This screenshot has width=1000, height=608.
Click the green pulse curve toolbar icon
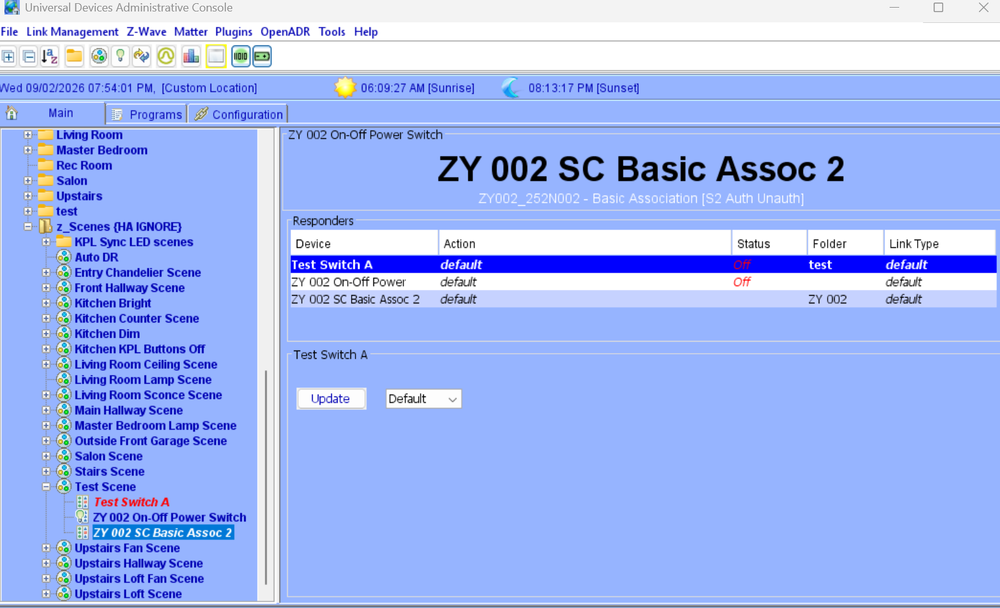pos(166,57)
